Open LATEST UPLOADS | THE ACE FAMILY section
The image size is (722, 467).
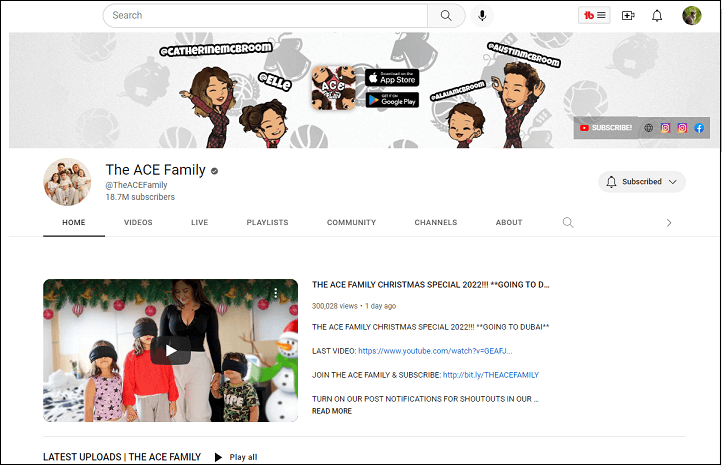coord(122,457)
